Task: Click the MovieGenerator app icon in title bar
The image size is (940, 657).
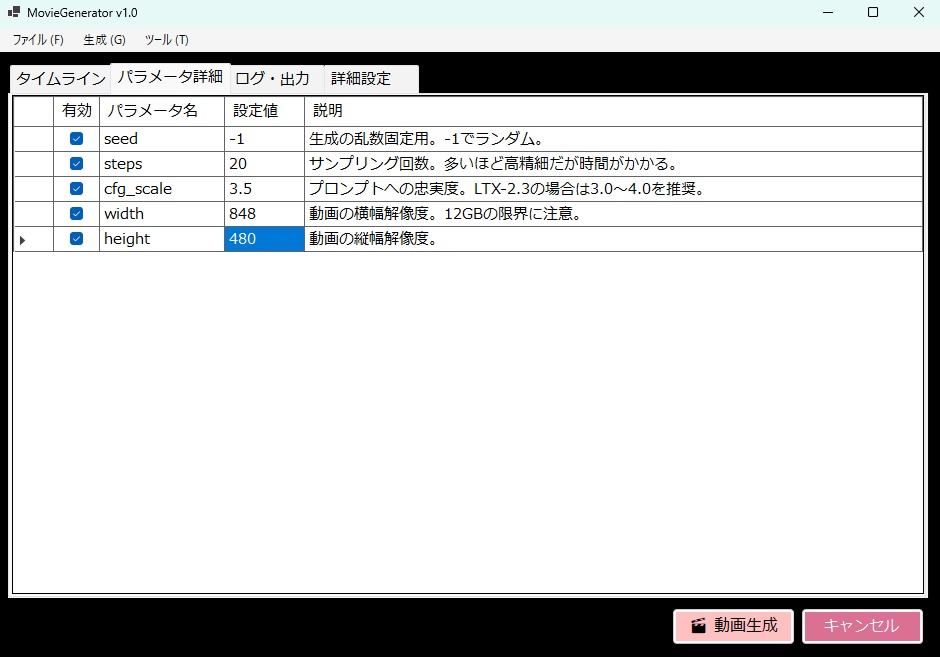Action: coord(14,12)
